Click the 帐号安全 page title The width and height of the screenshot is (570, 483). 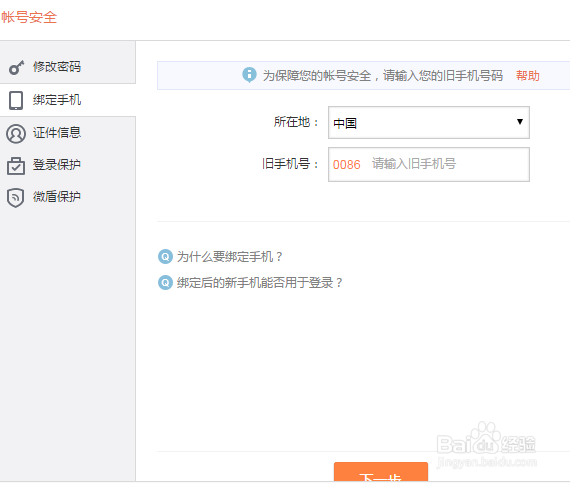point(29,17)
